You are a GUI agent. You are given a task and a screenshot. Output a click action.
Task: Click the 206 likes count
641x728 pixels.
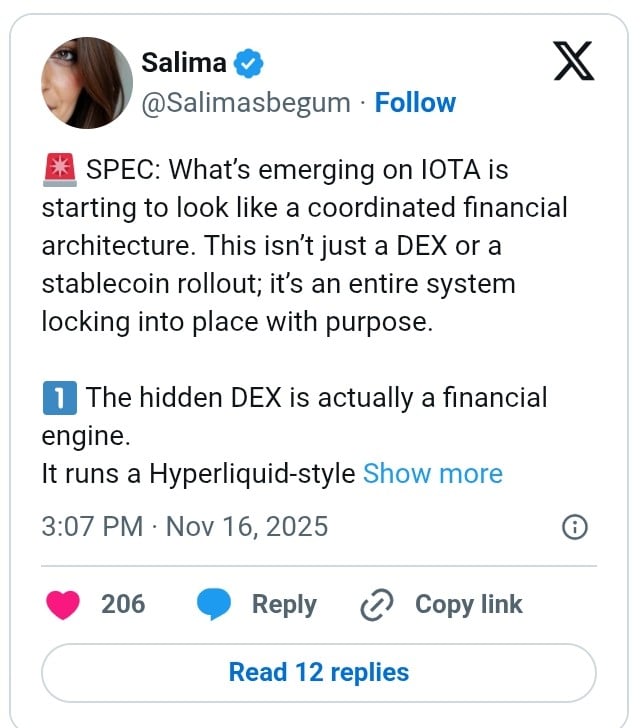pos(123,604)
